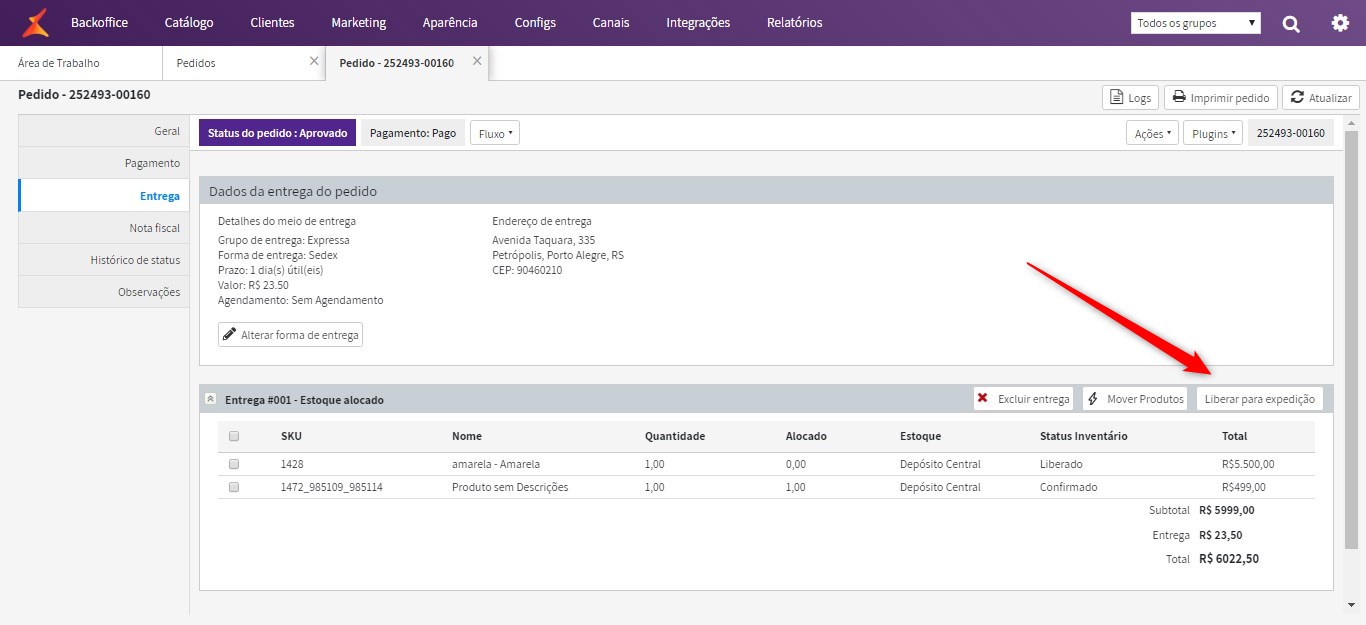Image resolution: width=1366 pixels, height=625 pixels.
Task: Click Liberar para expedição button
Action: click(1259, 399)
